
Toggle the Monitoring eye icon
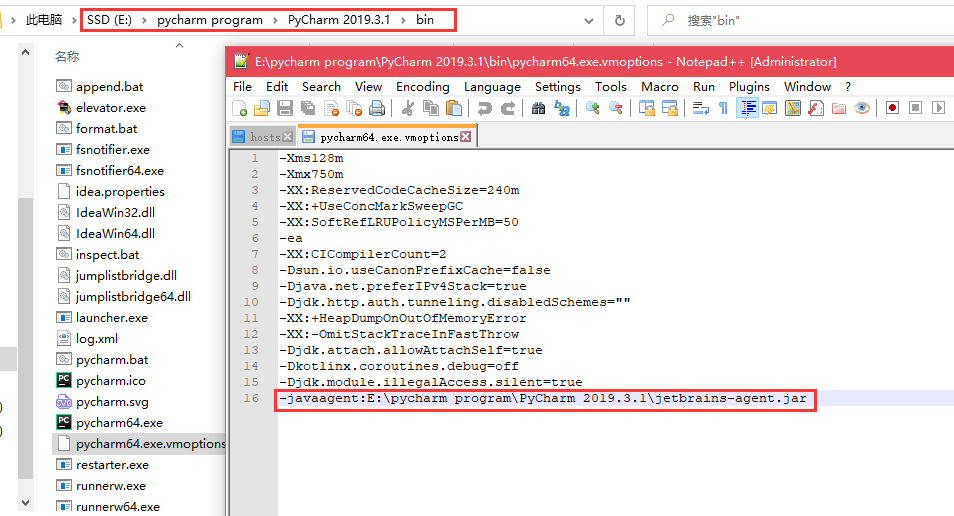[x=862, y=108]
